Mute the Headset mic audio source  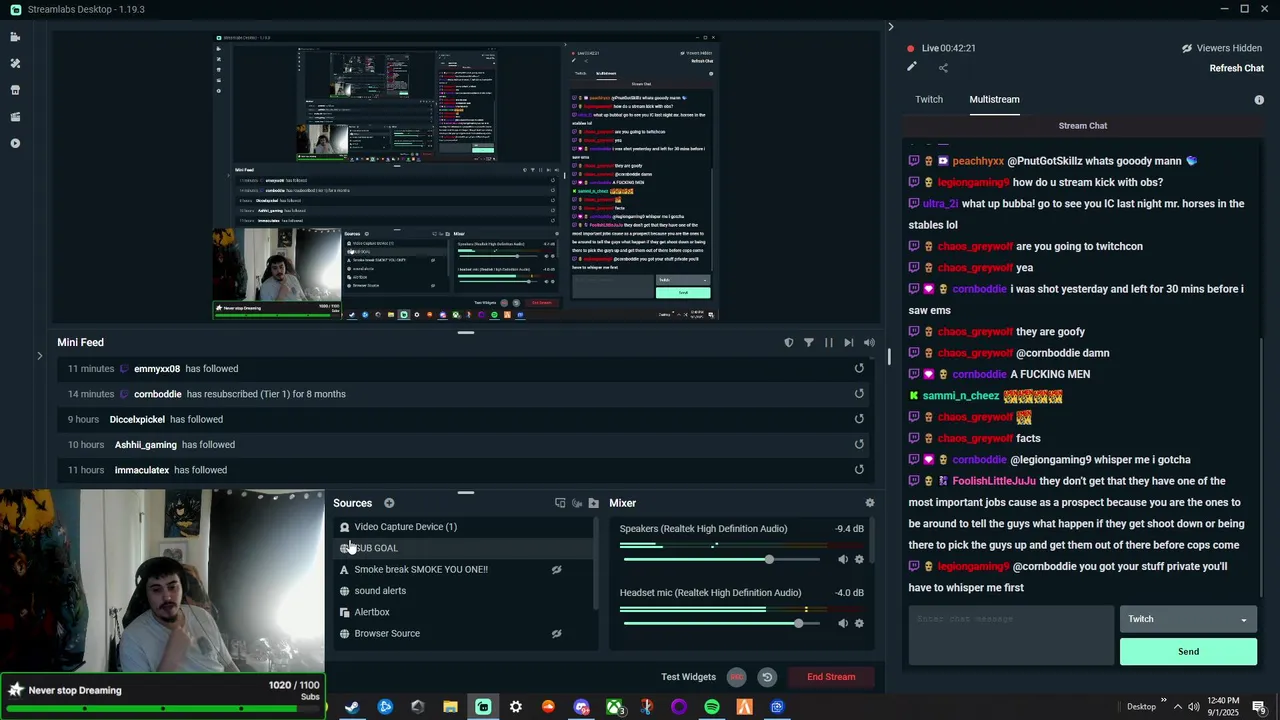[x=843, y=623]
